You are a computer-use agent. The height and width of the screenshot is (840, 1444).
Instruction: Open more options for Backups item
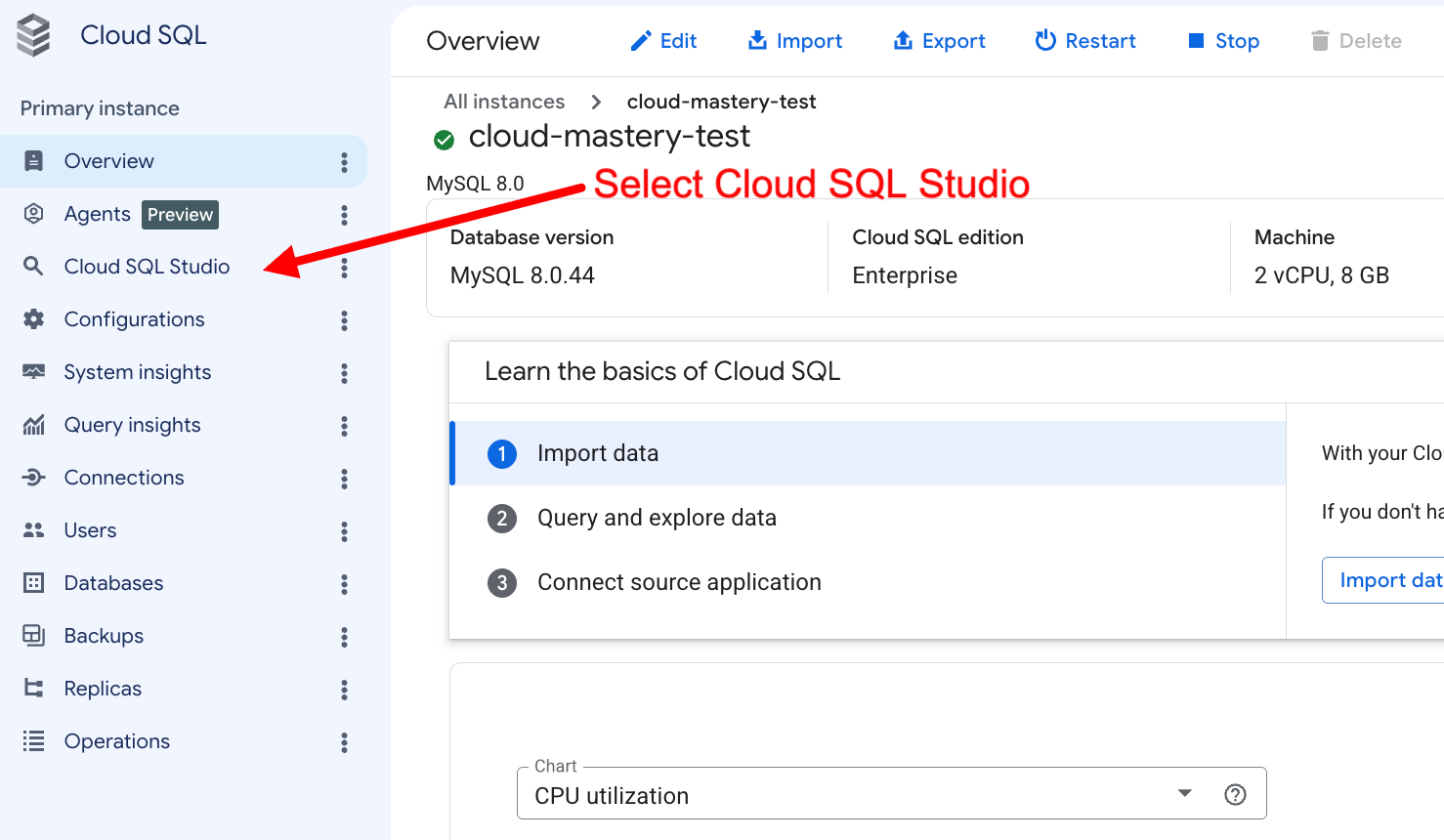[x=344, y=637]
